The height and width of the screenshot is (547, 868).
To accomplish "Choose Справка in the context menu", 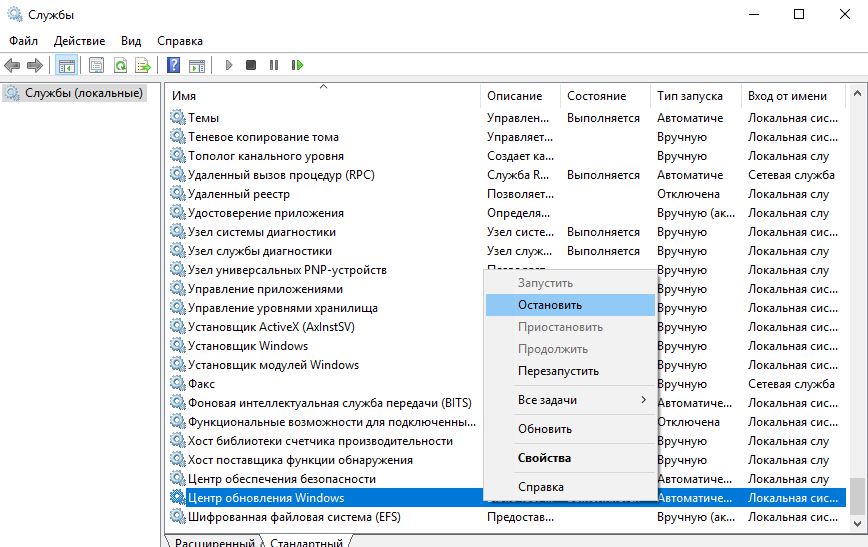I will (570, 487).
